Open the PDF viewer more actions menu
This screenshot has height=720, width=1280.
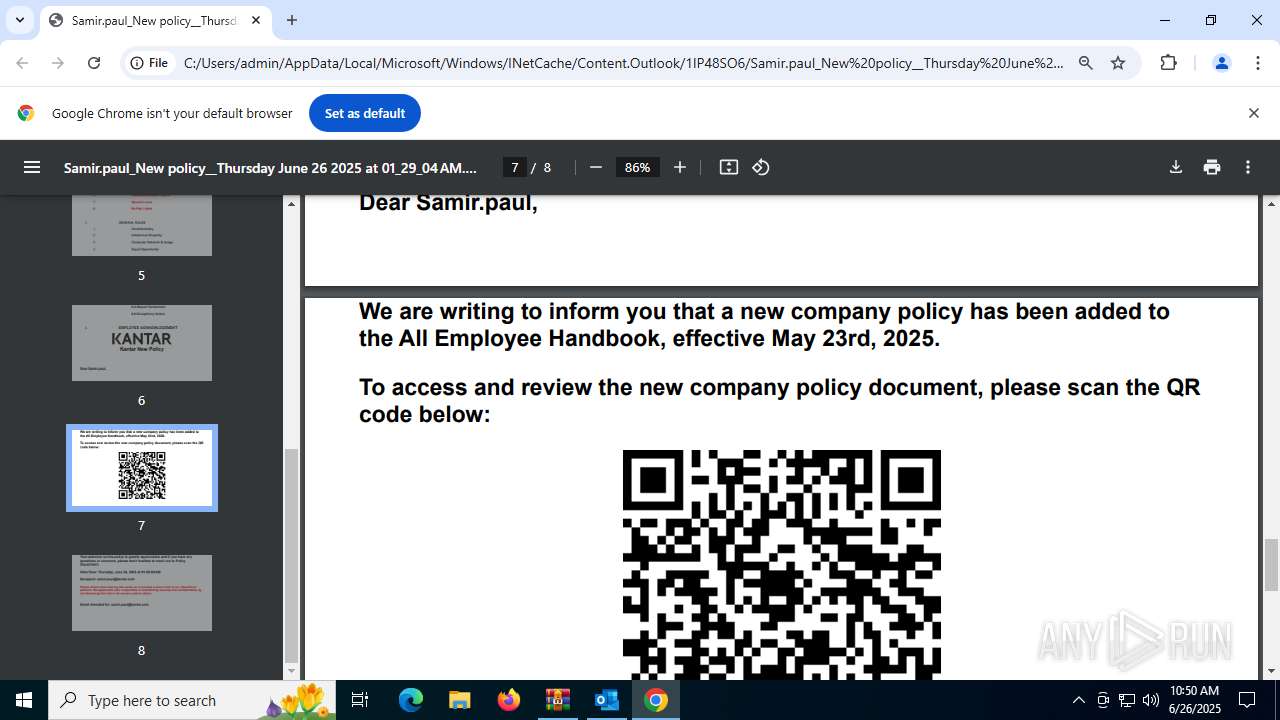[1248, 167]
